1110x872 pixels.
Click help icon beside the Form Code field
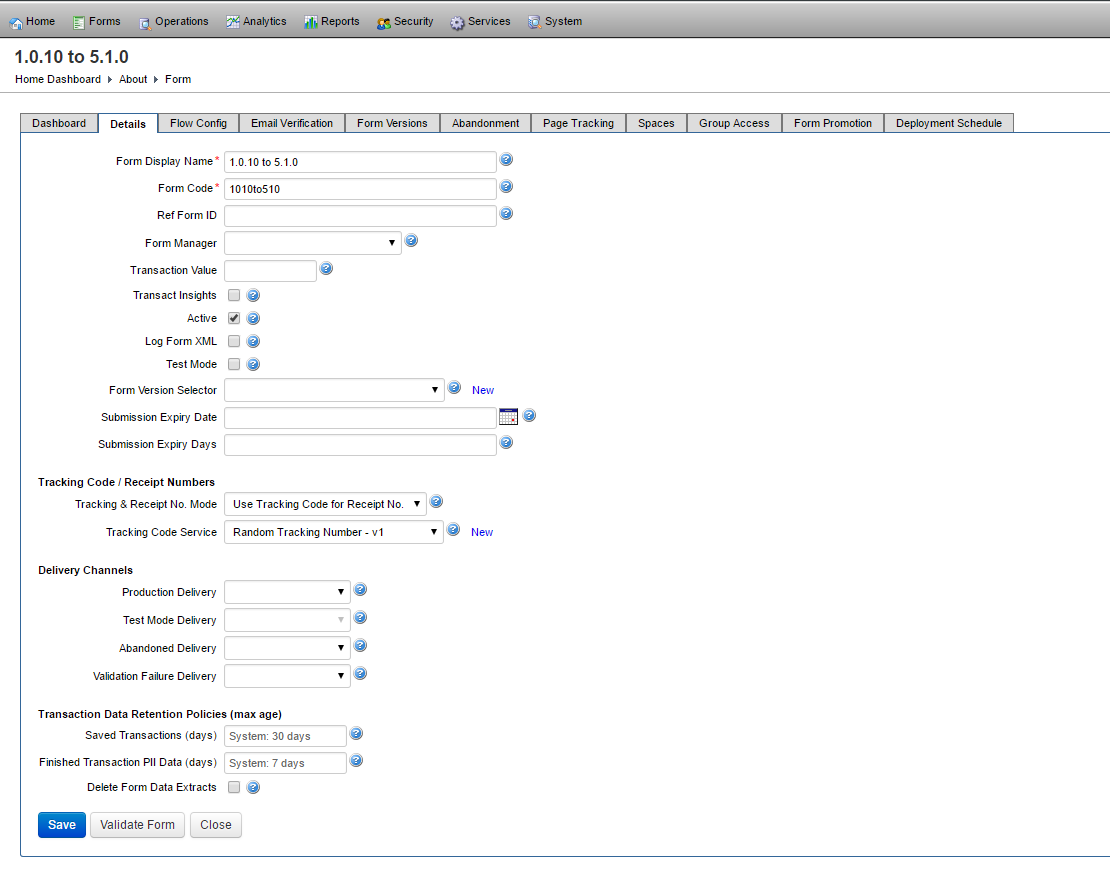click(506, 186)
